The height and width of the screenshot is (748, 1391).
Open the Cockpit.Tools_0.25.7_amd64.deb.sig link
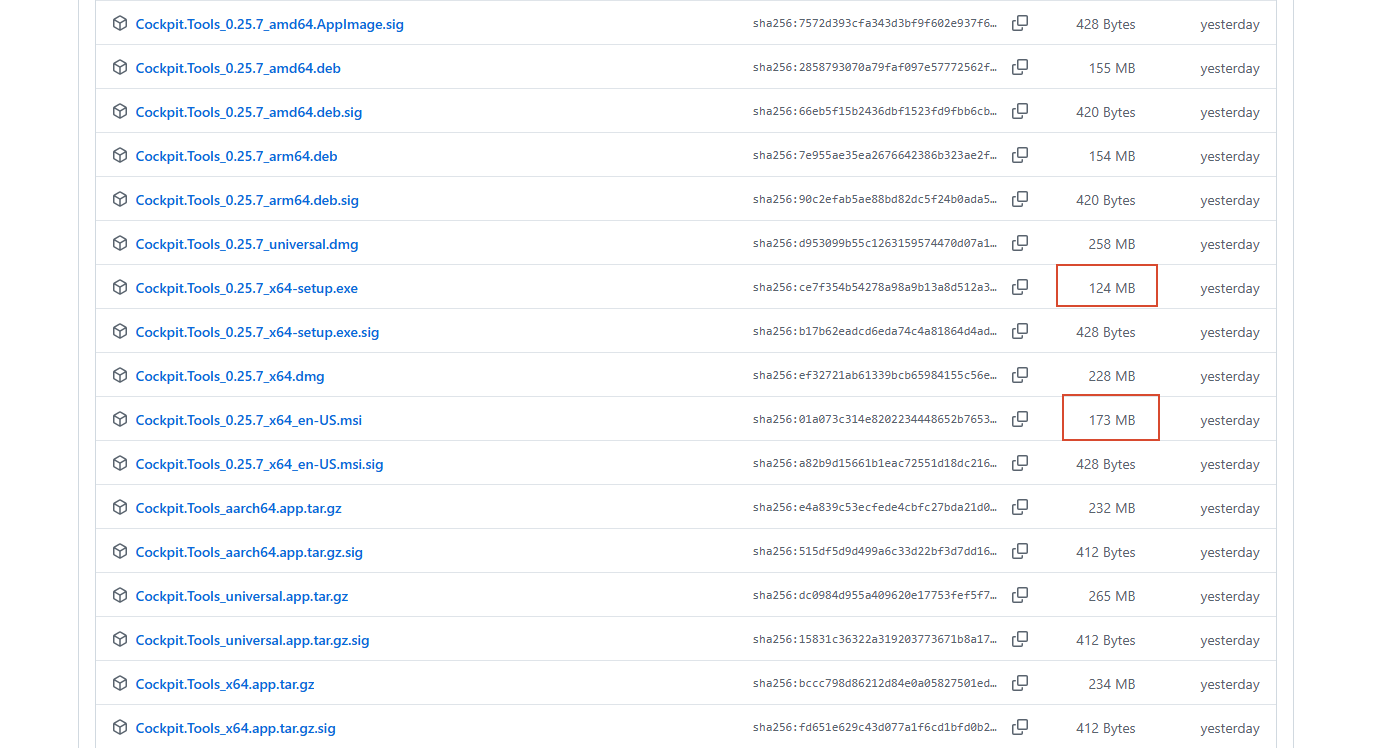point(249,112)
